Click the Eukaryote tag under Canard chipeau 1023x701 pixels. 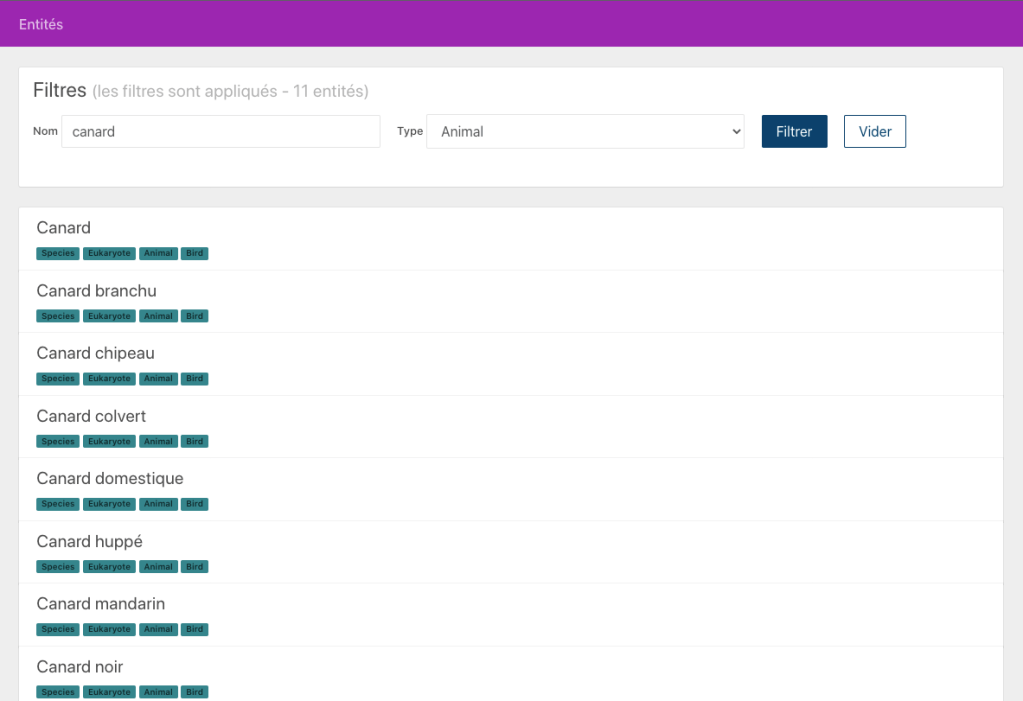(x=109, y=379)
